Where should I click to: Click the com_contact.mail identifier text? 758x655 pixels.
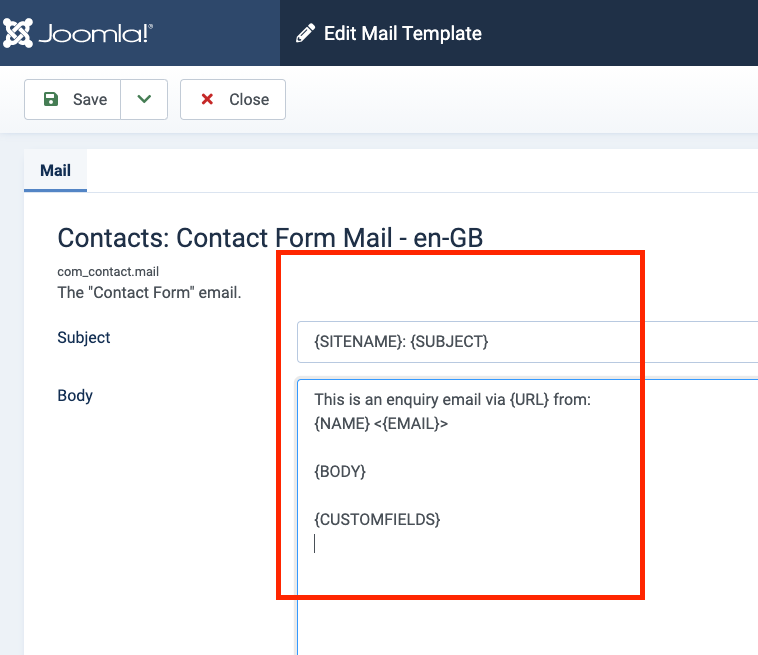click(x=108, y=272)
